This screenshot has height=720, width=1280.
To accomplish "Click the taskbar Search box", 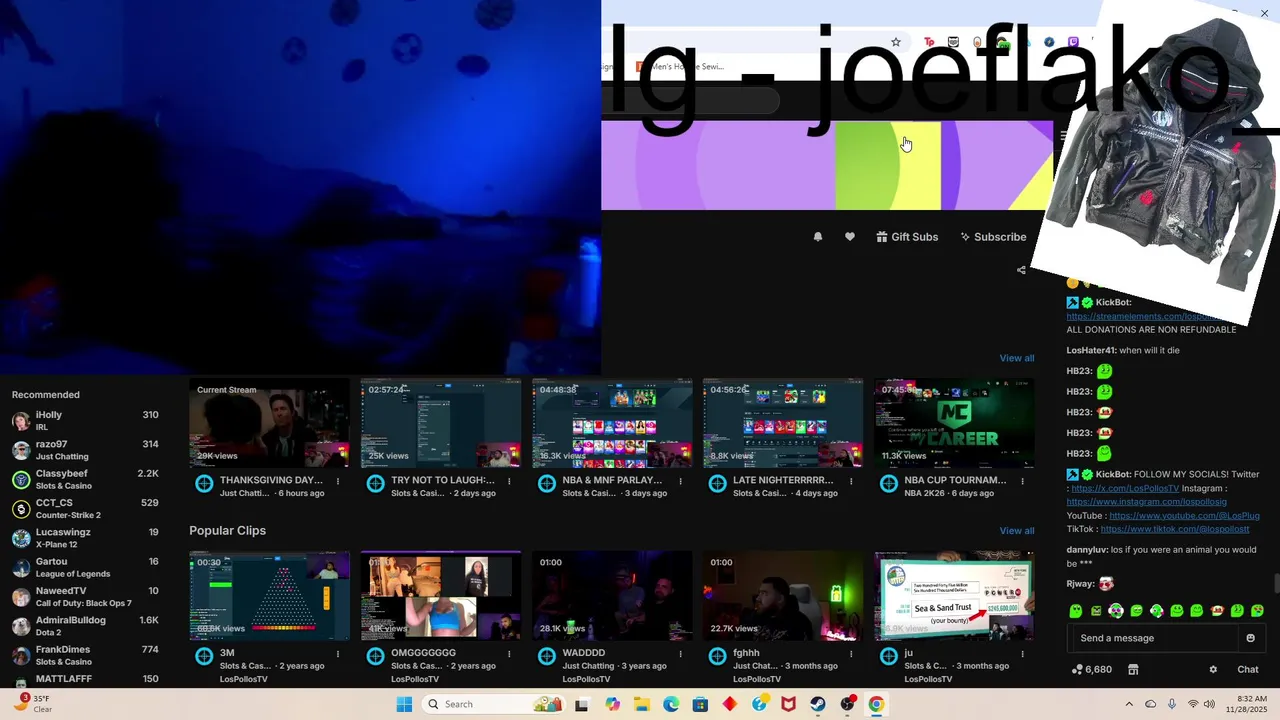I will point(494,704).
